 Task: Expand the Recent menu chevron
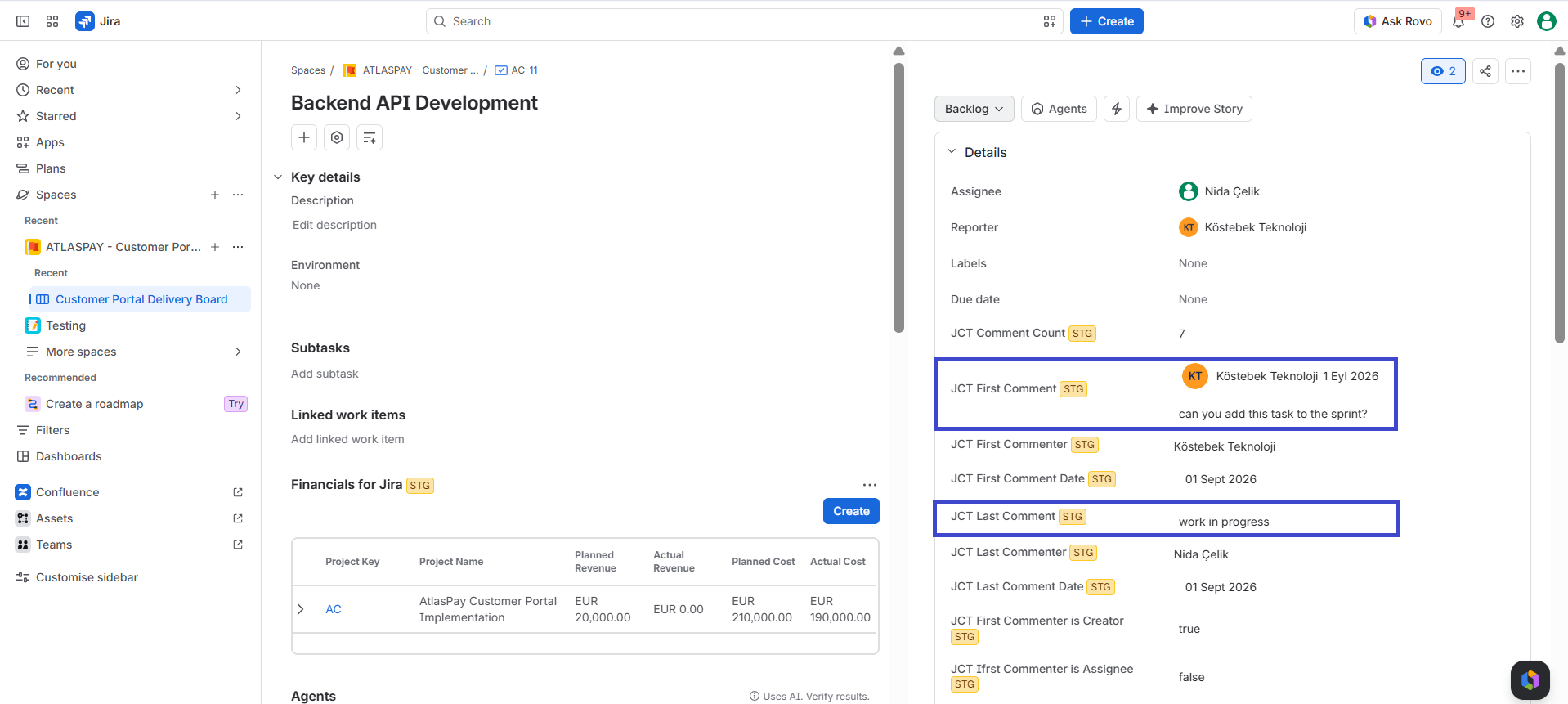pyautogui.click(x=238, y=90)
